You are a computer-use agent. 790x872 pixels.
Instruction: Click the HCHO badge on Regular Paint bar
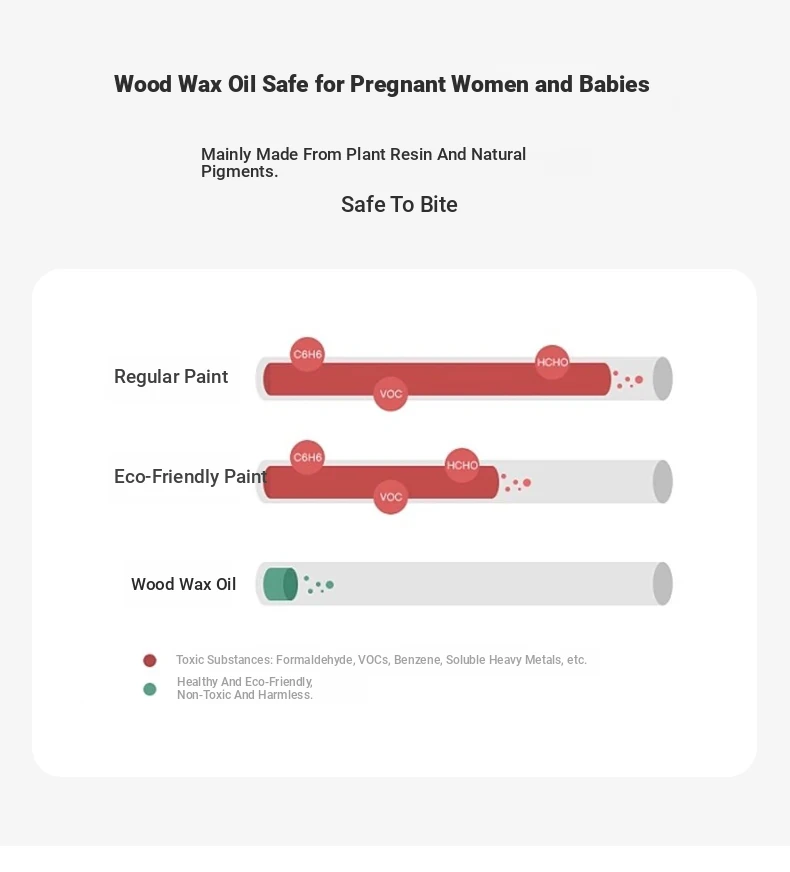tap(552, 362)
